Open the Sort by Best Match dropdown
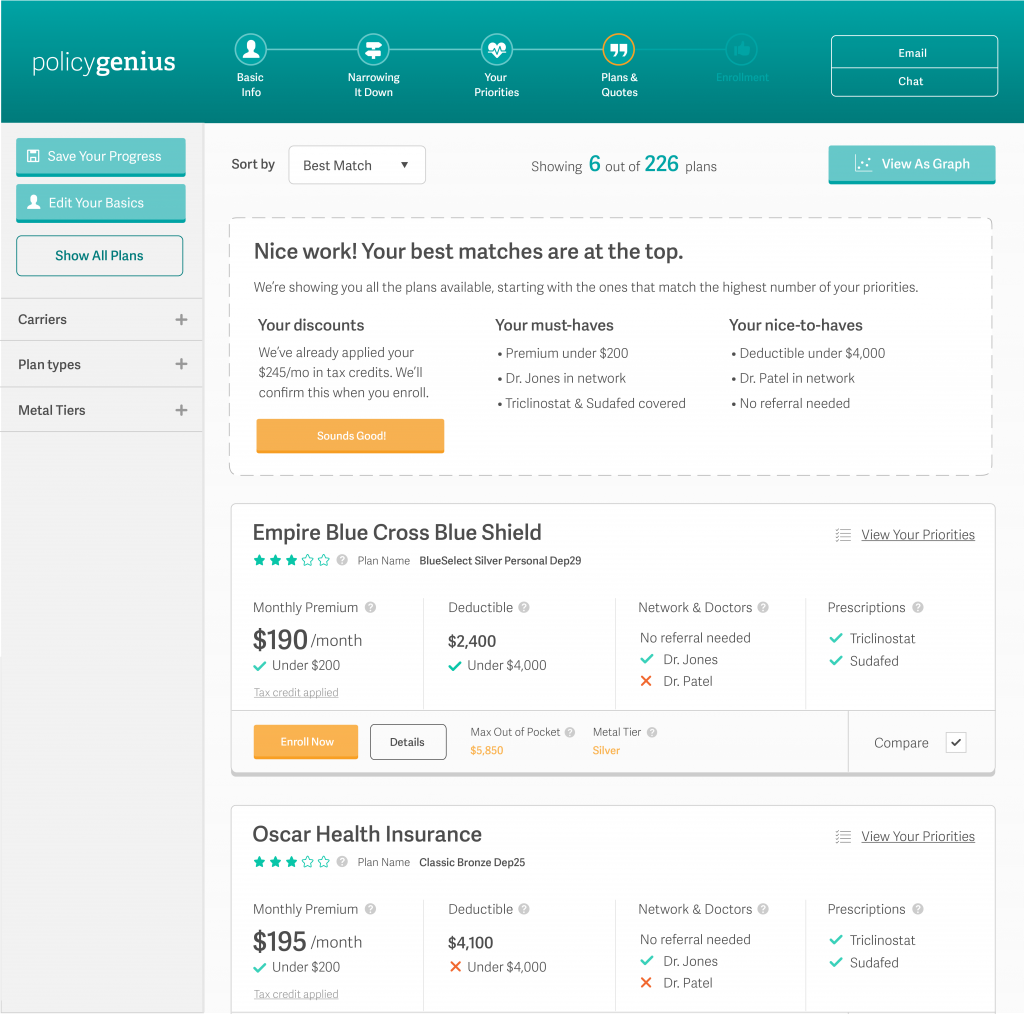Image resolution: width=1024 pixels, height=1014 pixels. 357,165
